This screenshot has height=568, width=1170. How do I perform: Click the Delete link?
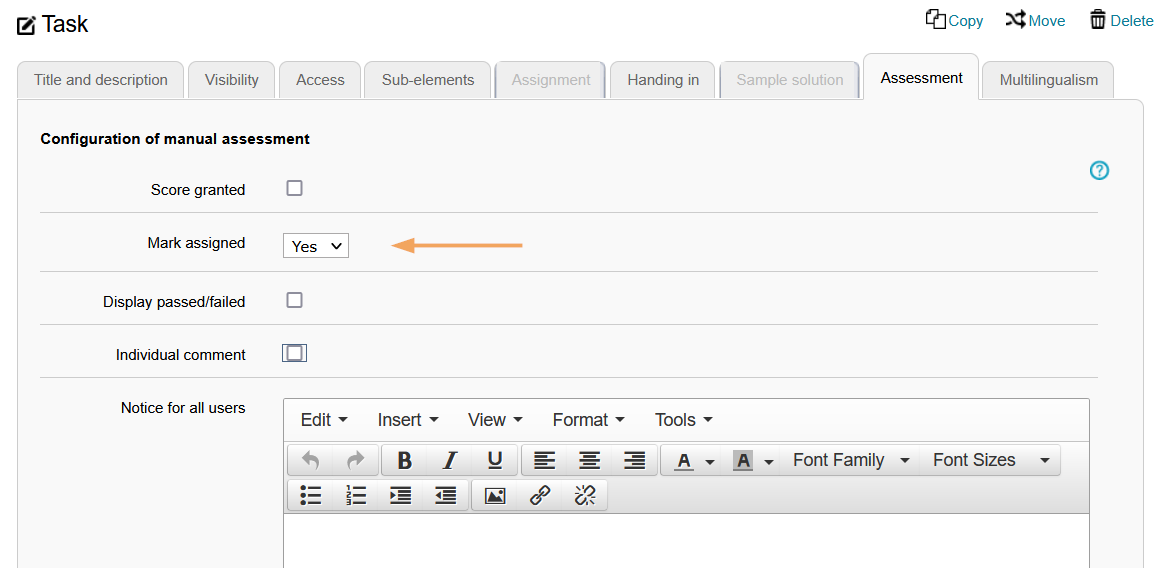(1121, 20)
